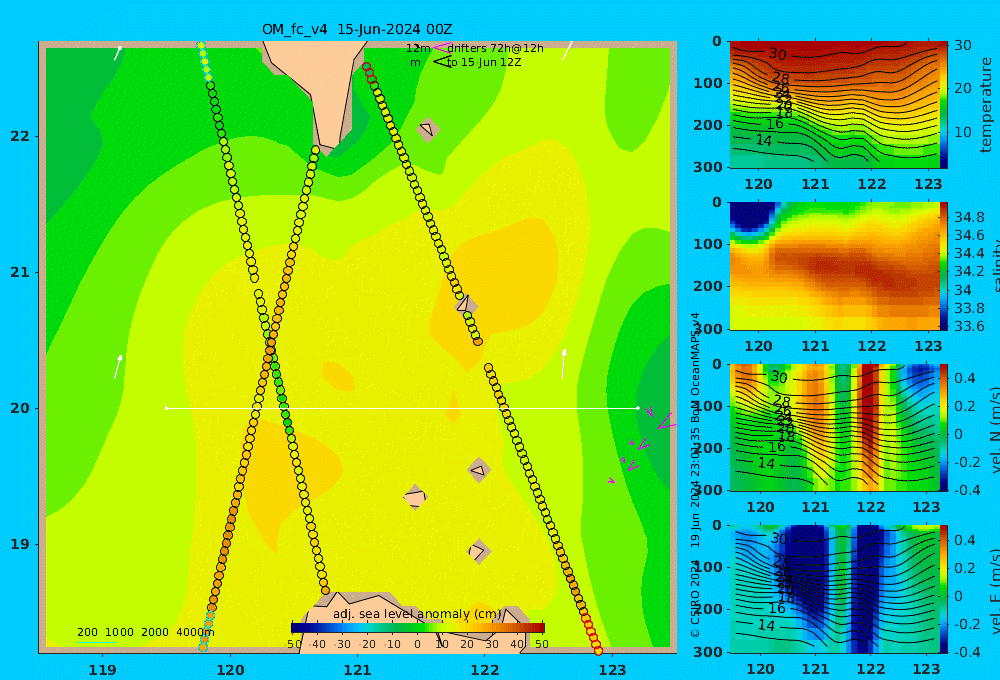The image size is (1000, 680).
Task: Click the western endpoint of the white 20N transect line
Action: [x=166, y=408]
